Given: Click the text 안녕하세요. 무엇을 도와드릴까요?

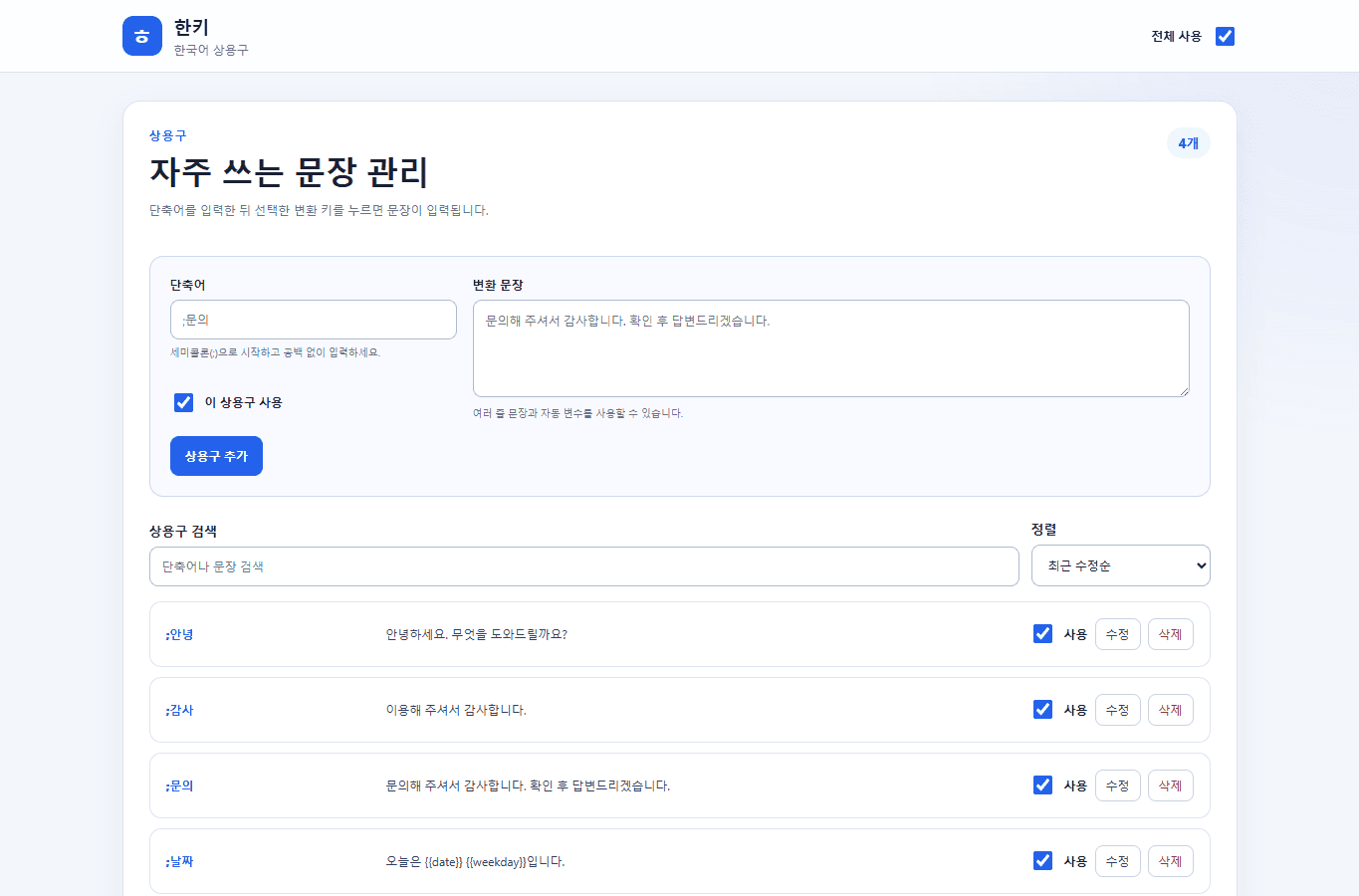Looking at the screenshot, I should tap(477, 634).
